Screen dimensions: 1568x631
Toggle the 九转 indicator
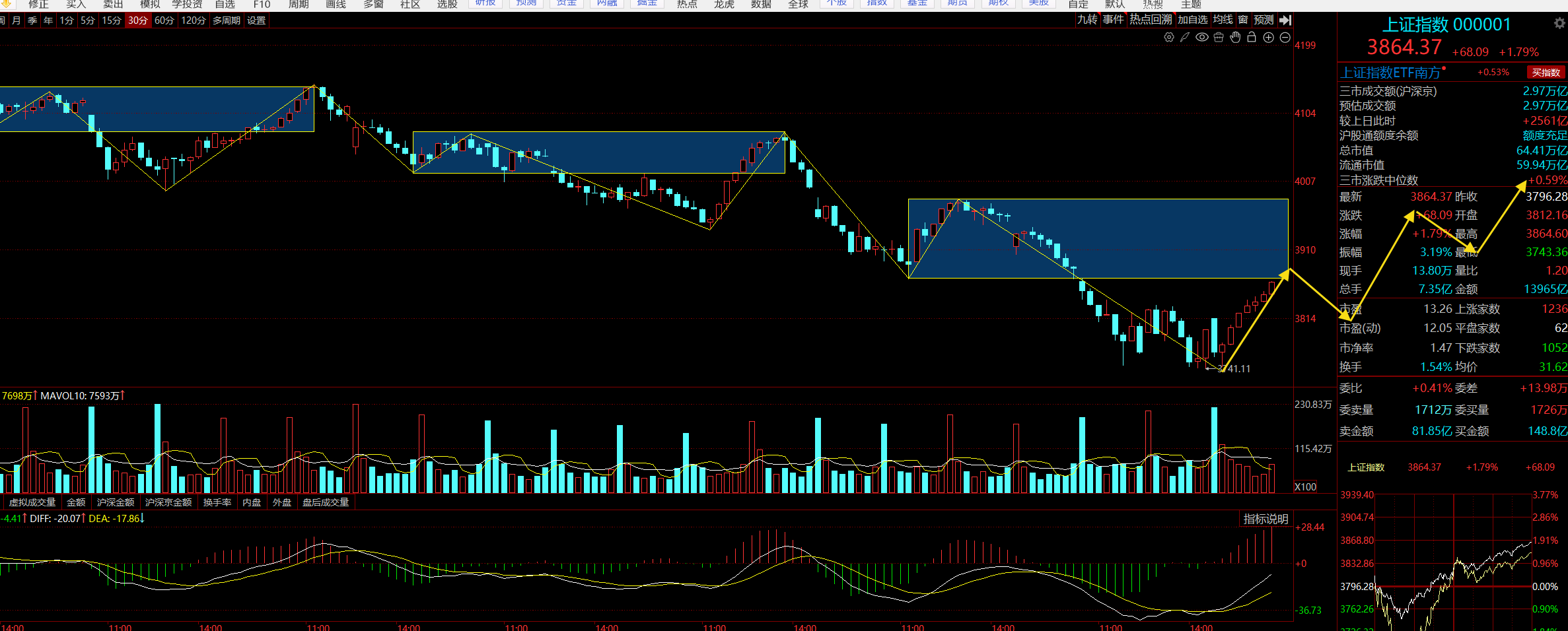tap(1087, 20)
